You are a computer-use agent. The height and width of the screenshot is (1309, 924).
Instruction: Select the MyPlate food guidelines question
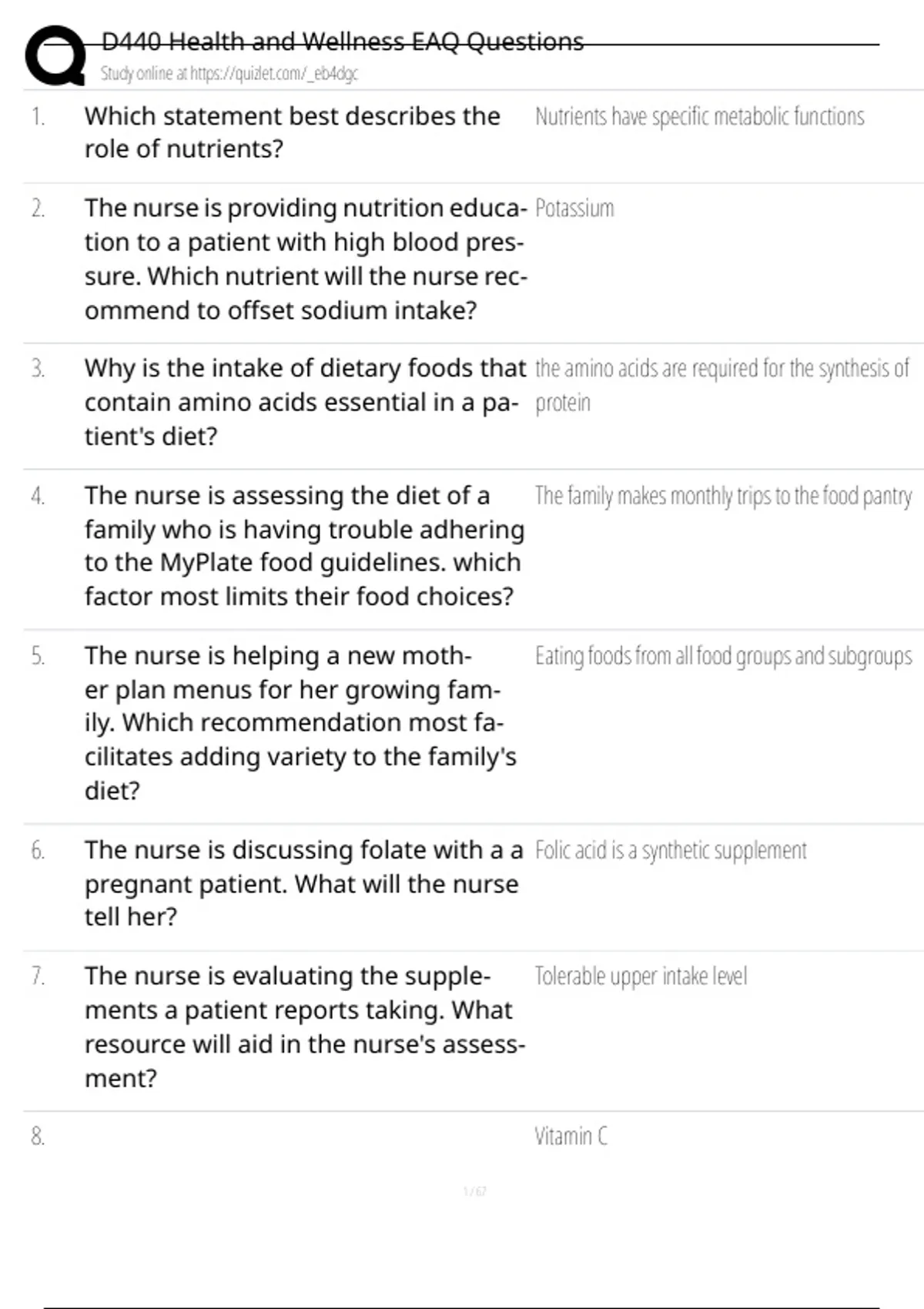click(x=304, y=545)
